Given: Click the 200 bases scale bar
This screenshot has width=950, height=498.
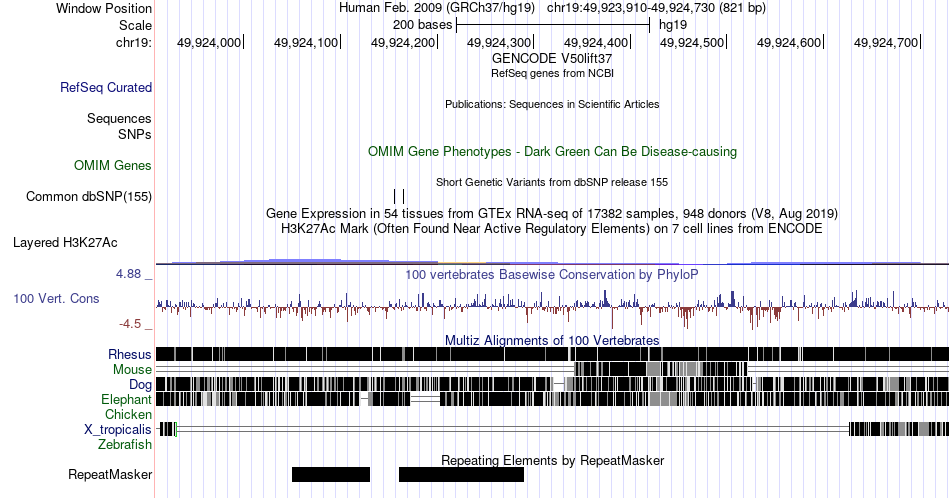Looking at the screenshot, I should (x=553, y=25).
